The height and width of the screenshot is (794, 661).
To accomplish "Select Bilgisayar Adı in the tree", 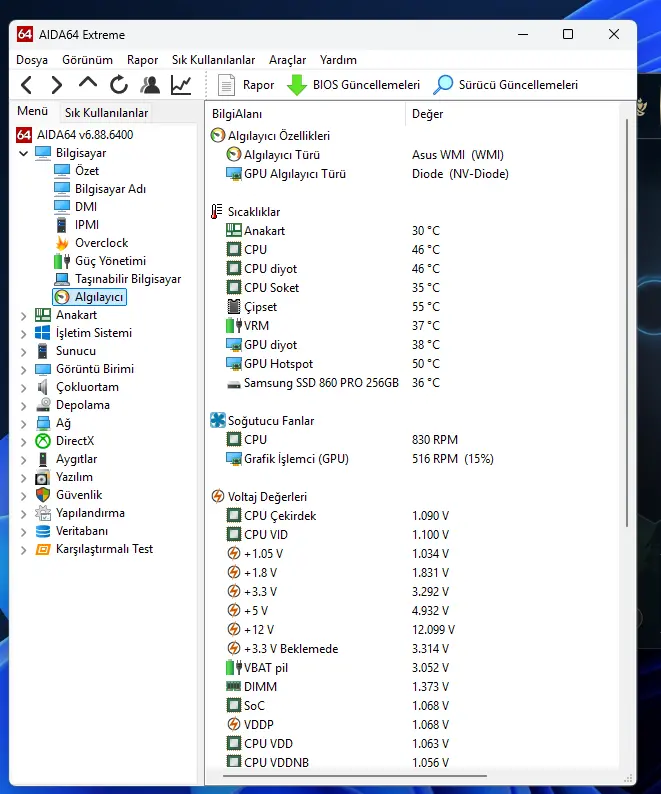I will click(x=100, y=189).
